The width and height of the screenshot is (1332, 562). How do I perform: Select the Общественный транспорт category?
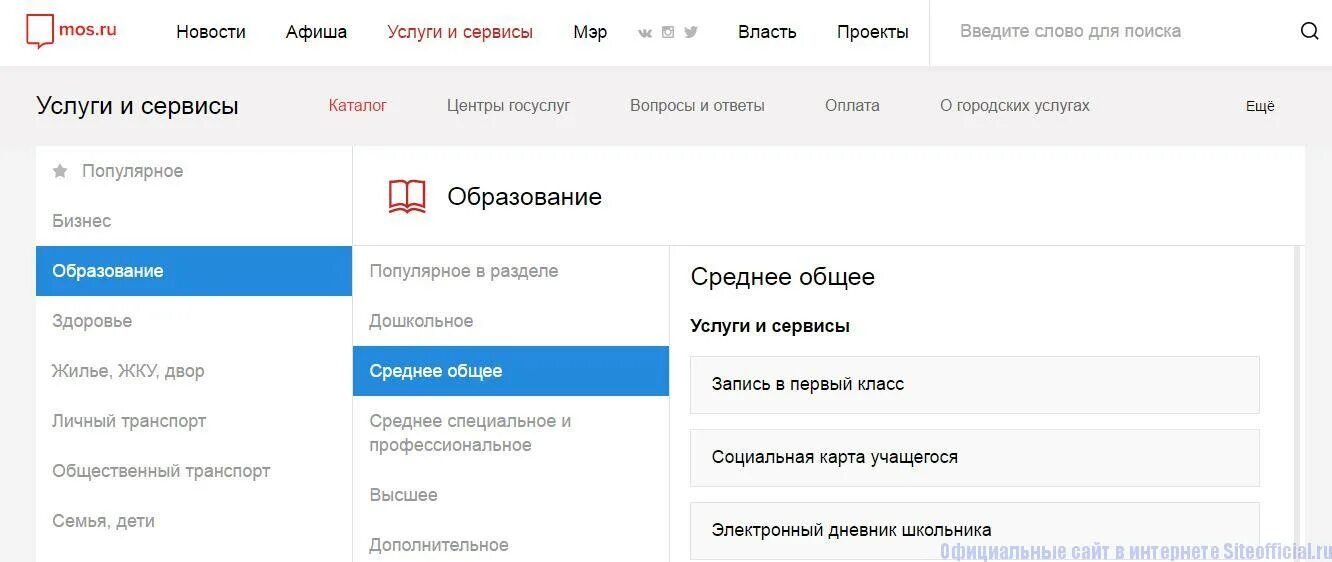(x=194, y=471)
